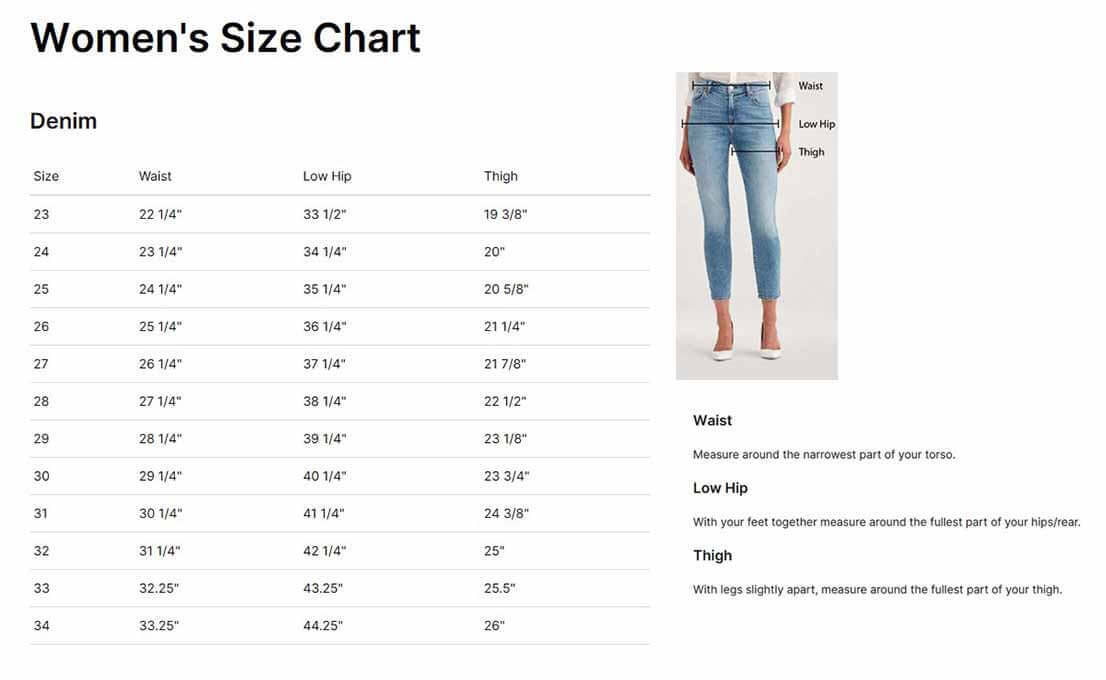Image resolution: width=1106 pixels, height=680 pixels.
Task: Click the Low Hip column header
Action: tap(327, 176)
